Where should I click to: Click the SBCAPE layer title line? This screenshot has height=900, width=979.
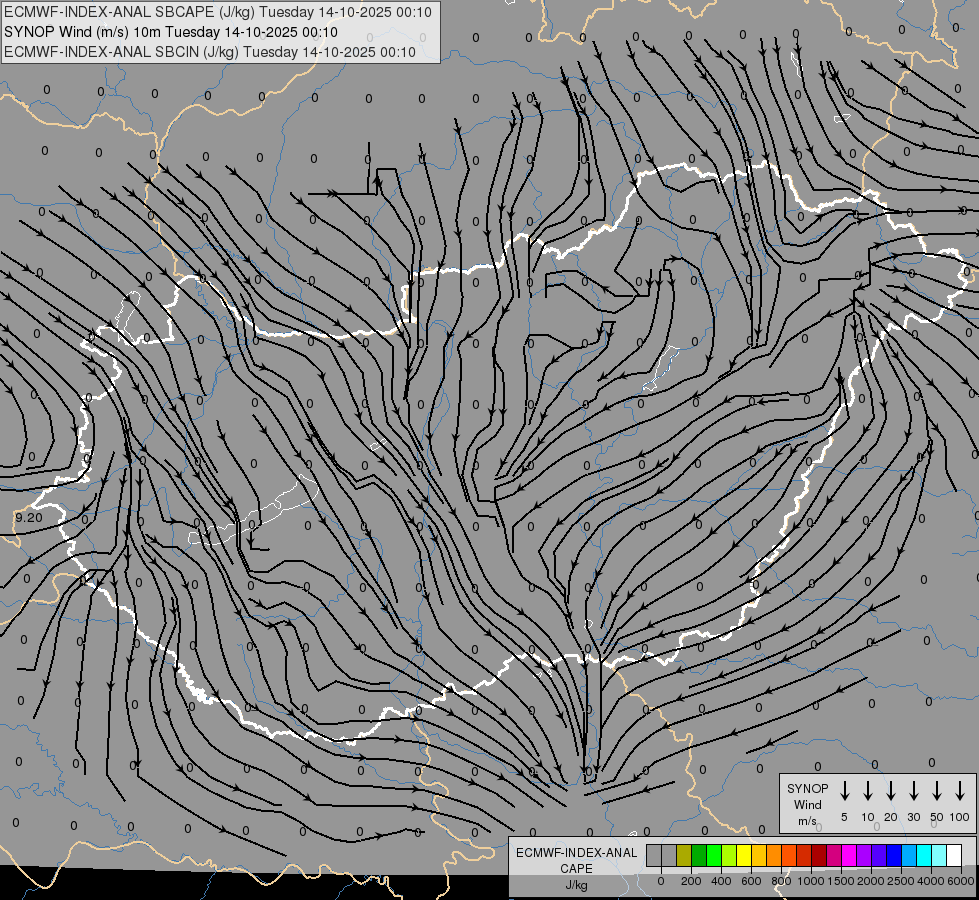coord(218,12)
